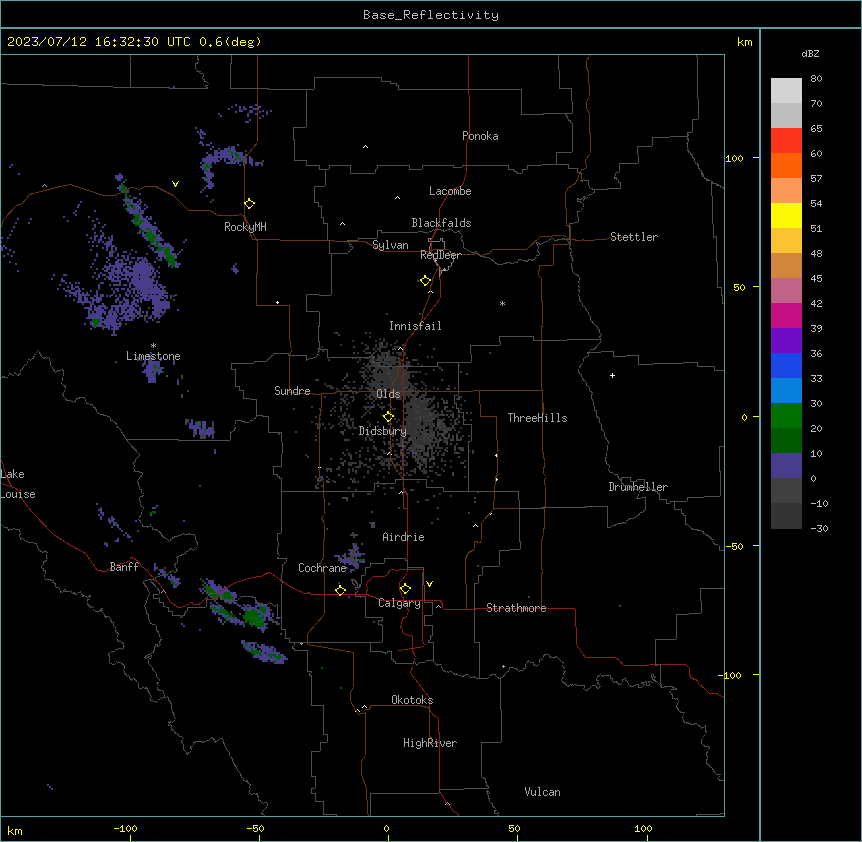Click the yellow V marker northwest of RockyMH
The width and height of the screenshot is (862, 842).
click(x=175, y=184)
